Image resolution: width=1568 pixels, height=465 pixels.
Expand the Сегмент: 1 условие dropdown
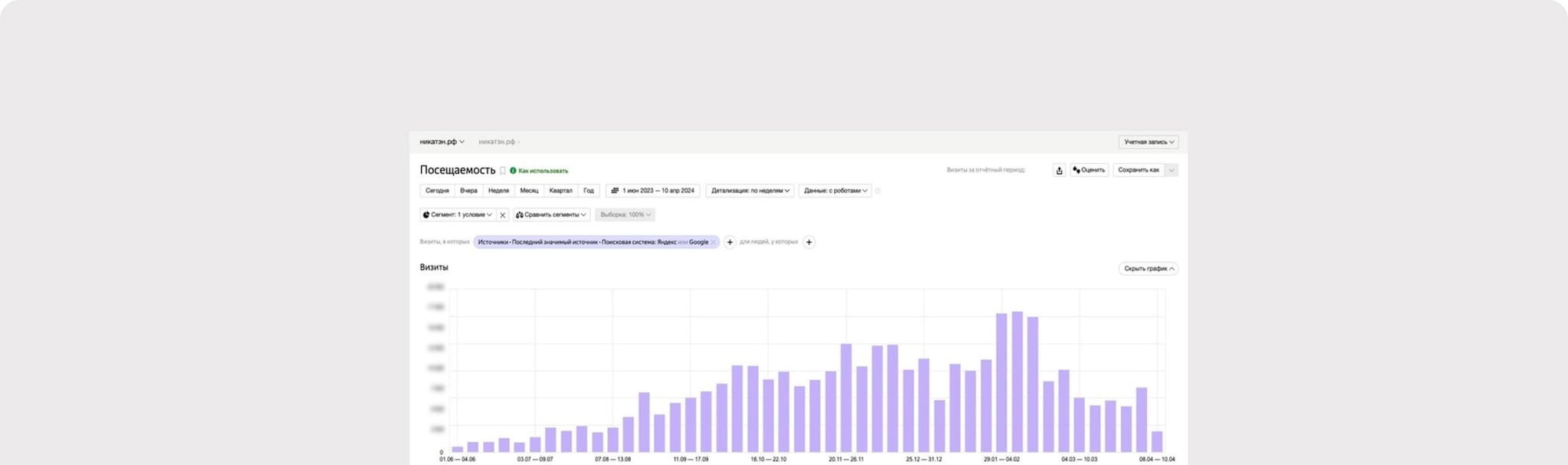[457, 215]
